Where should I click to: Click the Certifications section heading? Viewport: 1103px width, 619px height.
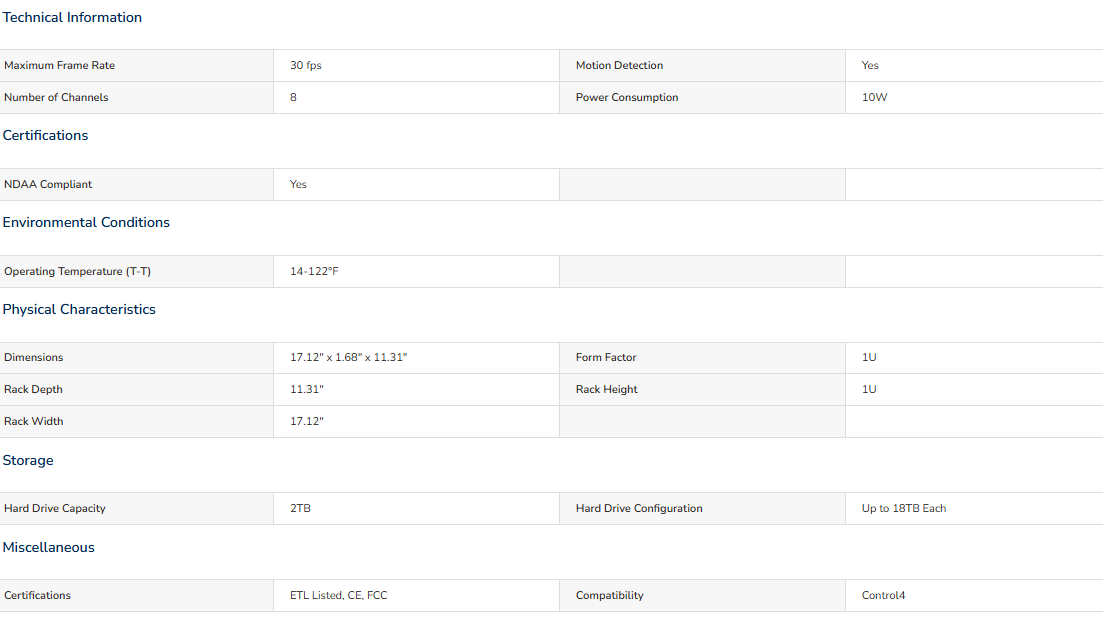[45, 136]
